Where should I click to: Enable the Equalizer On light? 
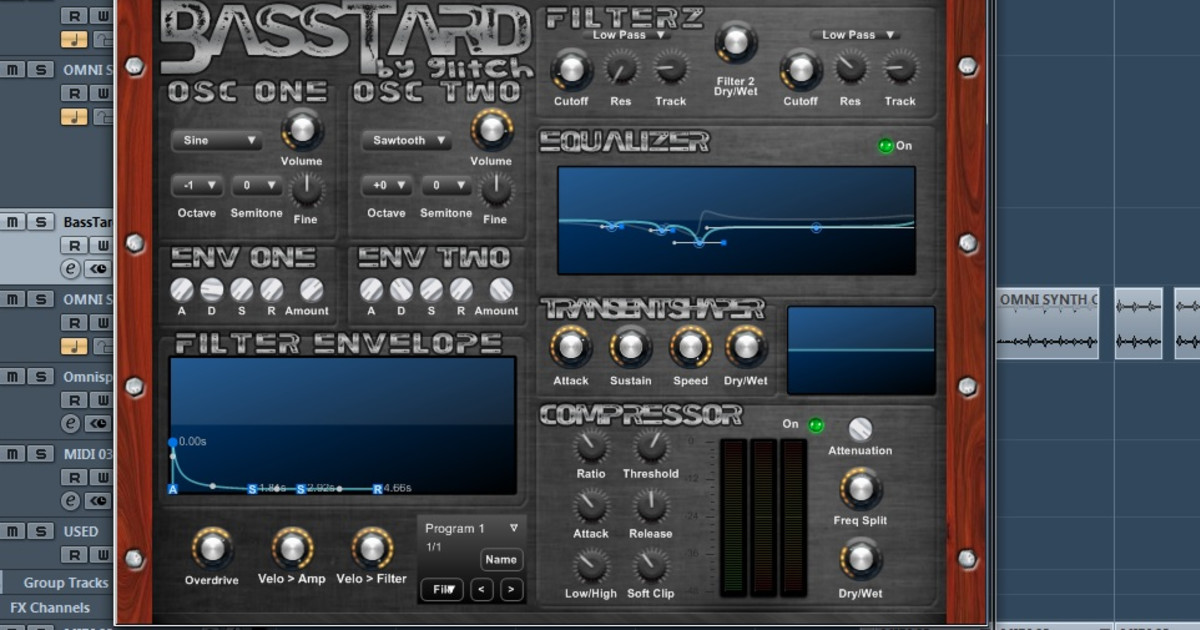(884, 146)
